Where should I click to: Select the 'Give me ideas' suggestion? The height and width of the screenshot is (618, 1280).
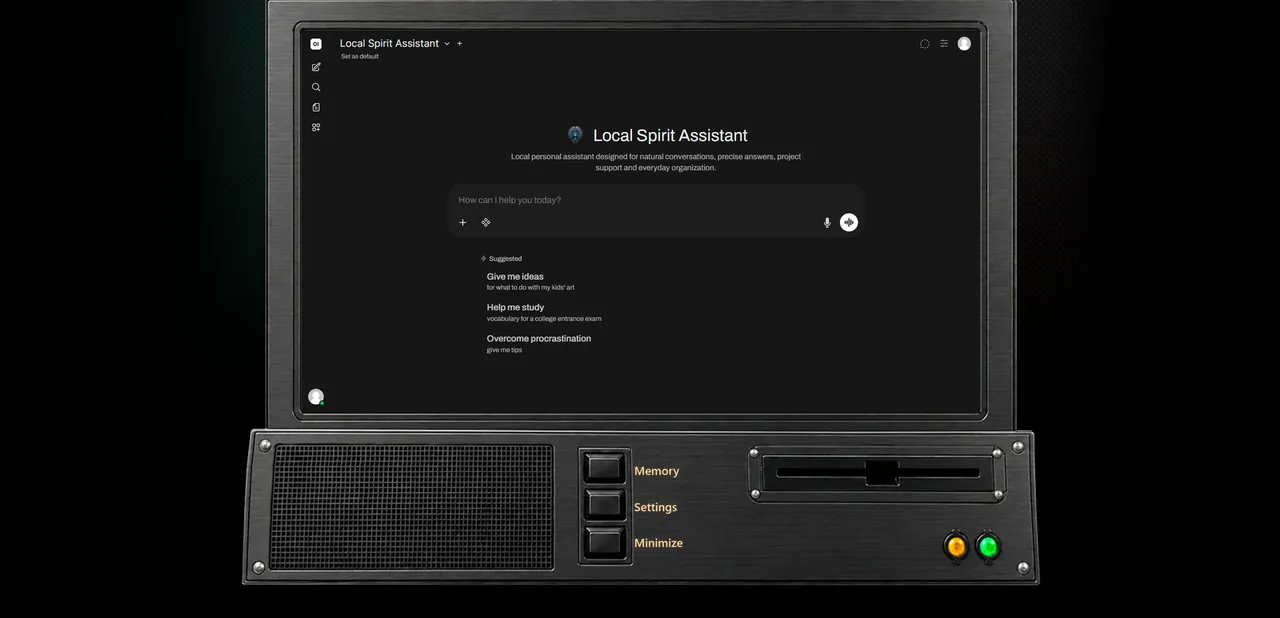(531, 281)
